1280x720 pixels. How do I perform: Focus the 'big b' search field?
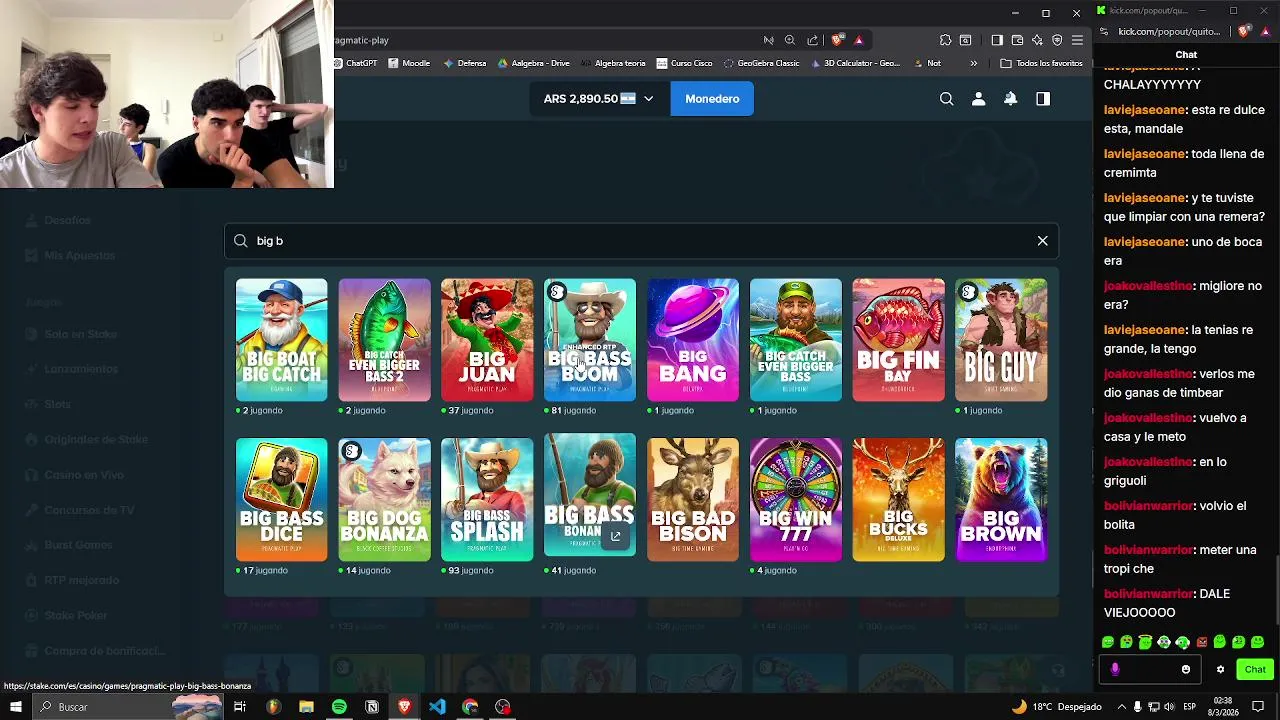coord(641,241)
